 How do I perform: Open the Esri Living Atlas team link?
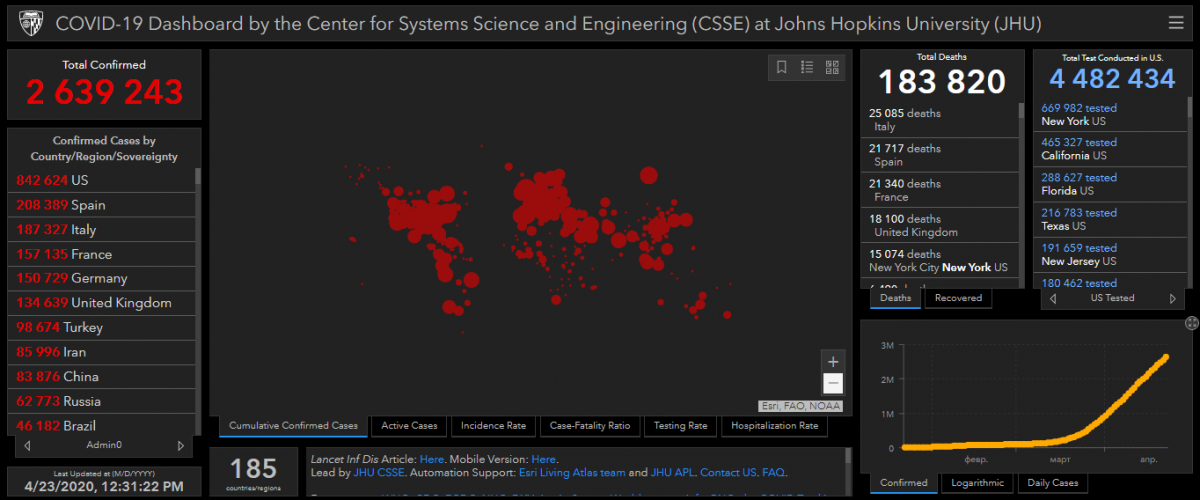[x=573, y=472]
